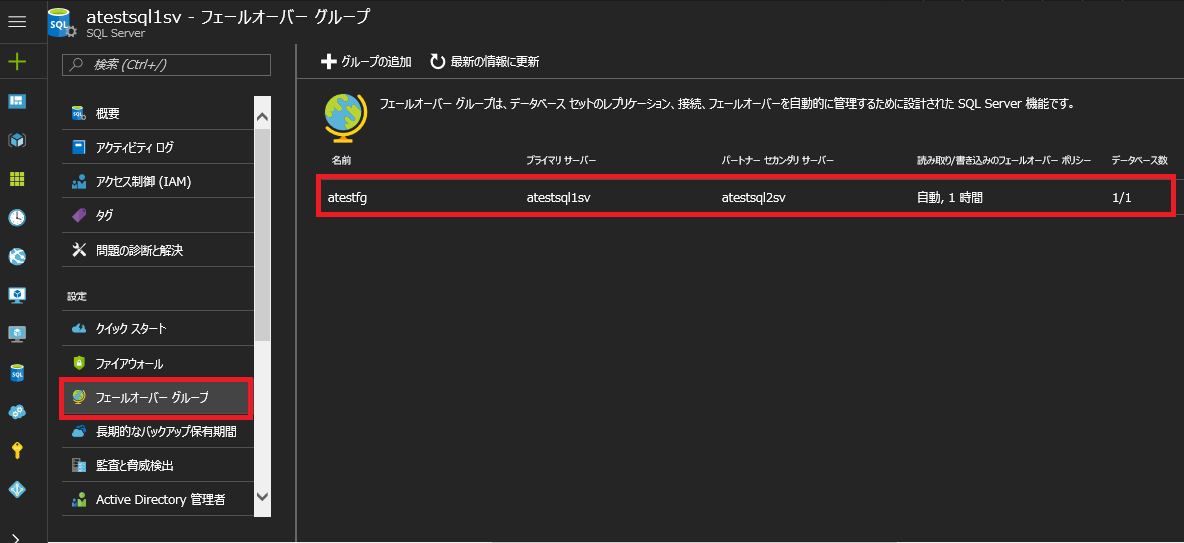Click グループの追加 button
The height and width of the screenshot is (543, 1184).
point(366,62)
